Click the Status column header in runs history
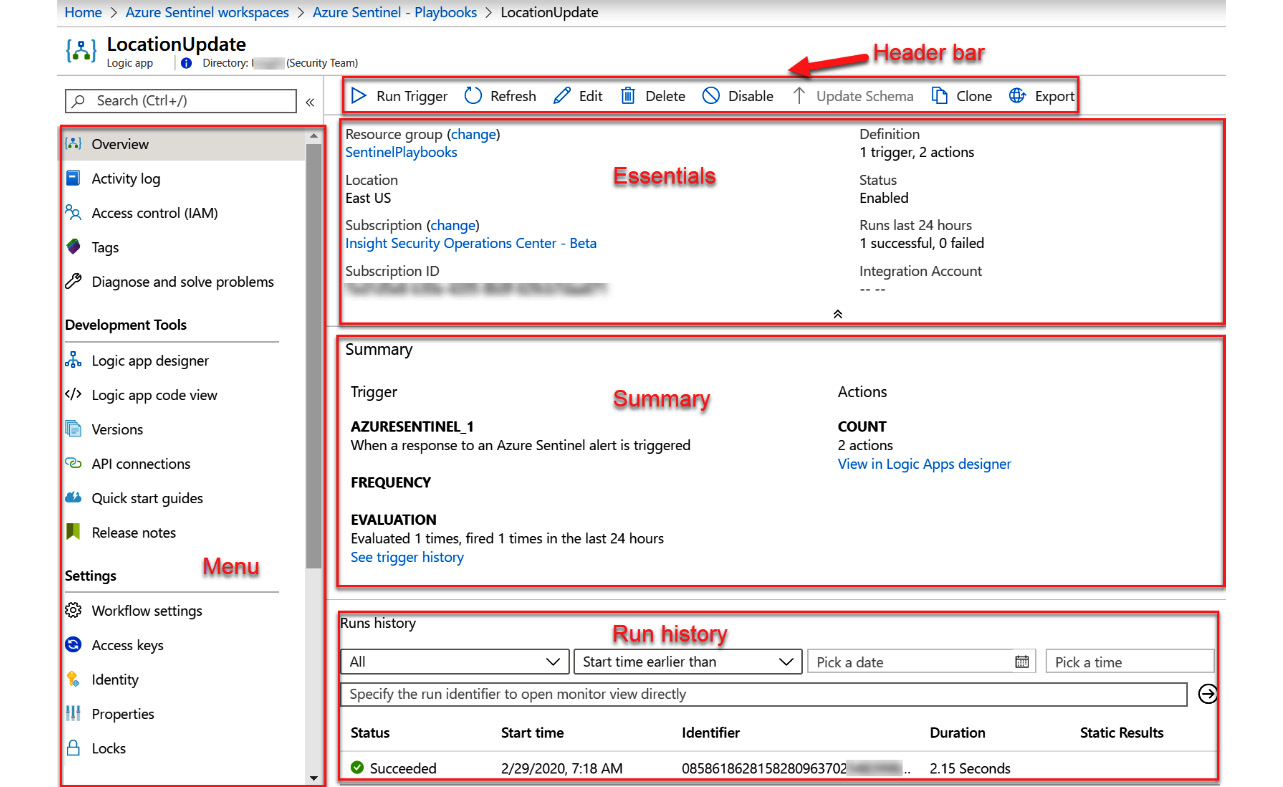1283x787 pixels. coord(370,733)
